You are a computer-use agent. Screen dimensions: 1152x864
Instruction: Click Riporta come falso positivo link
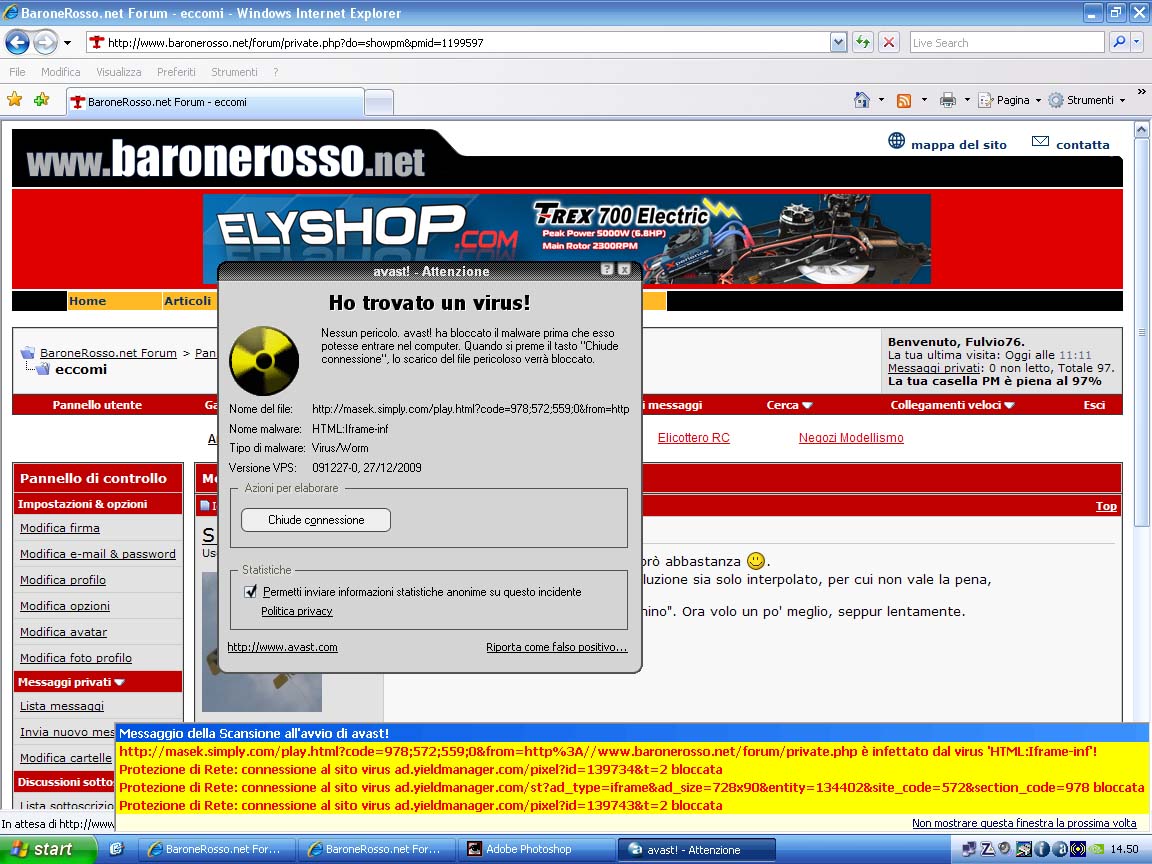coord(556,647)
